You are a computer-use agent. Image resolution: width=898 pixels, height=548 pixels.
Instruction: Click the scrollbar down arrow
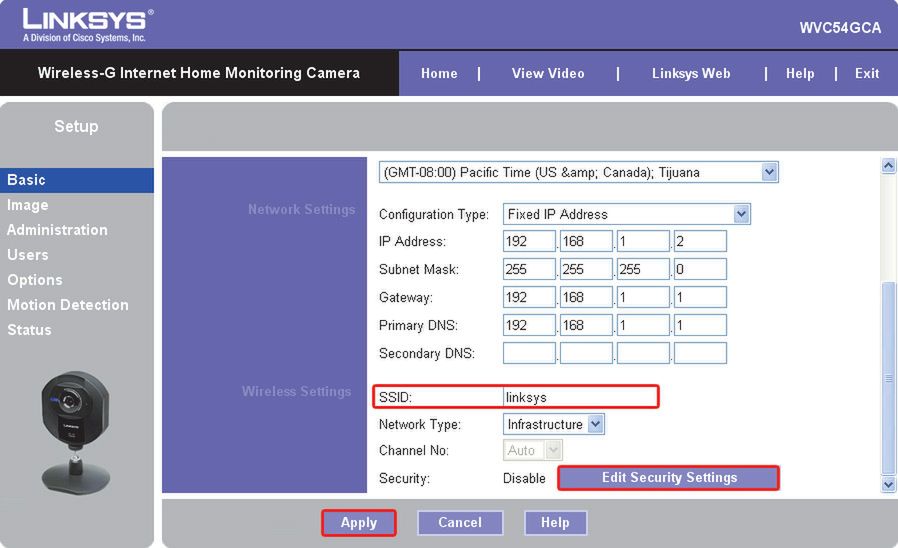pyautogui.click(x=888, y=484)
